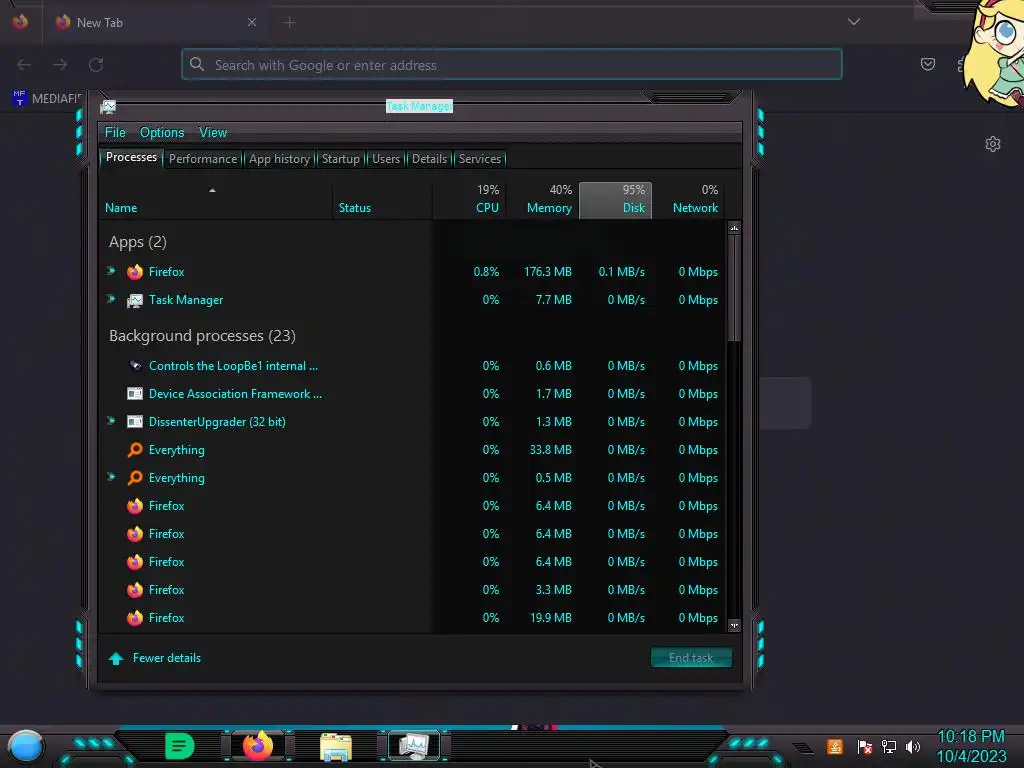Click the scrollbar down arrow in process list
The width and height of the screenshot is (1024, 768).
click(x=734, y=626)
